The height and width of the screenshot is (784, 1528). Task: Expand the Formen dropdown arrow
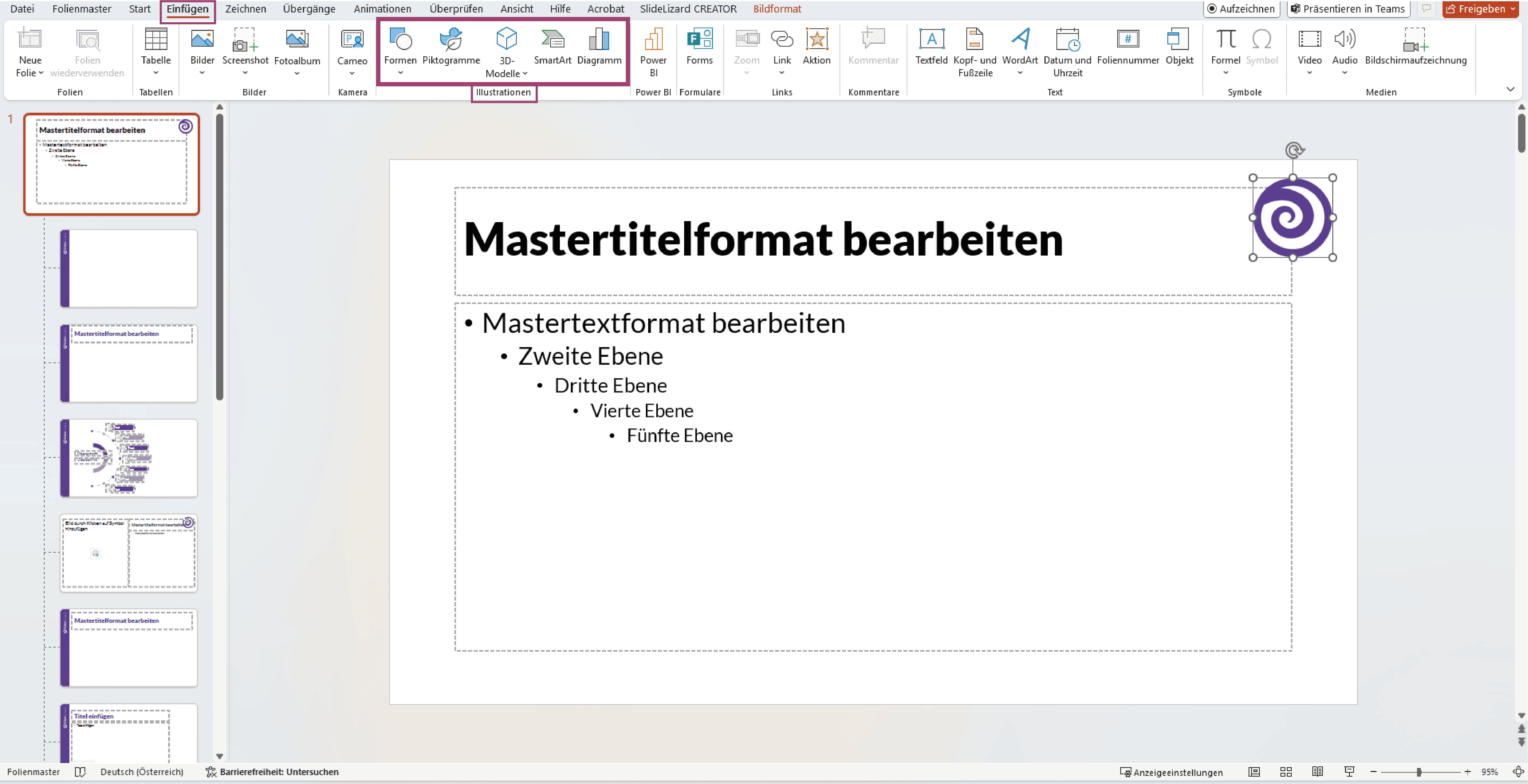400,73
